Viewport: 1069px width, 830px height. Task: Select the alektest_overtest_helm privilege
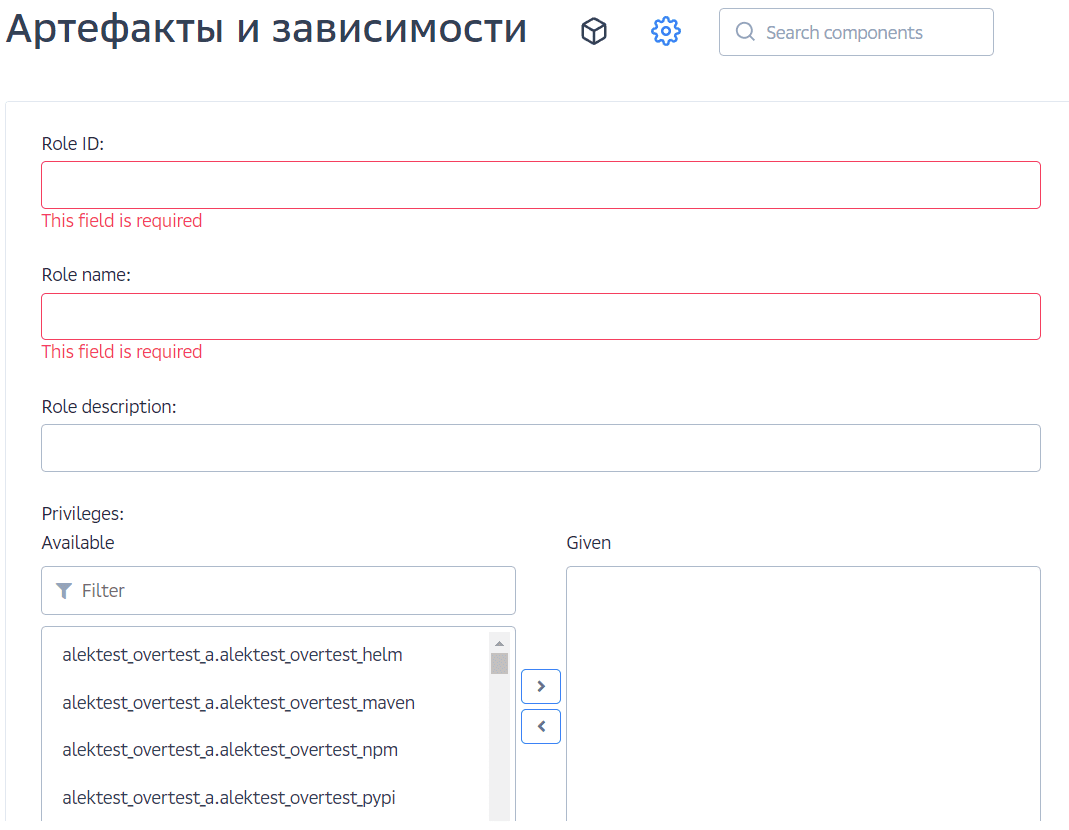232,656
